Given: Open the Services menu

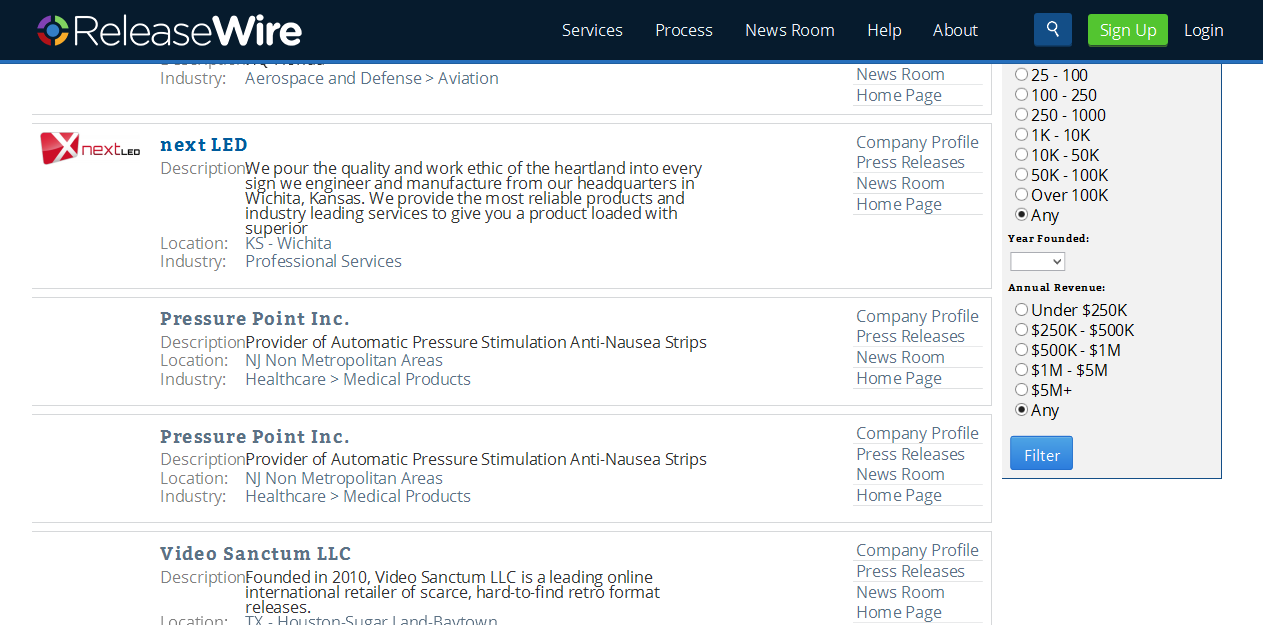Looking at the screenshot, I should 592,30.
